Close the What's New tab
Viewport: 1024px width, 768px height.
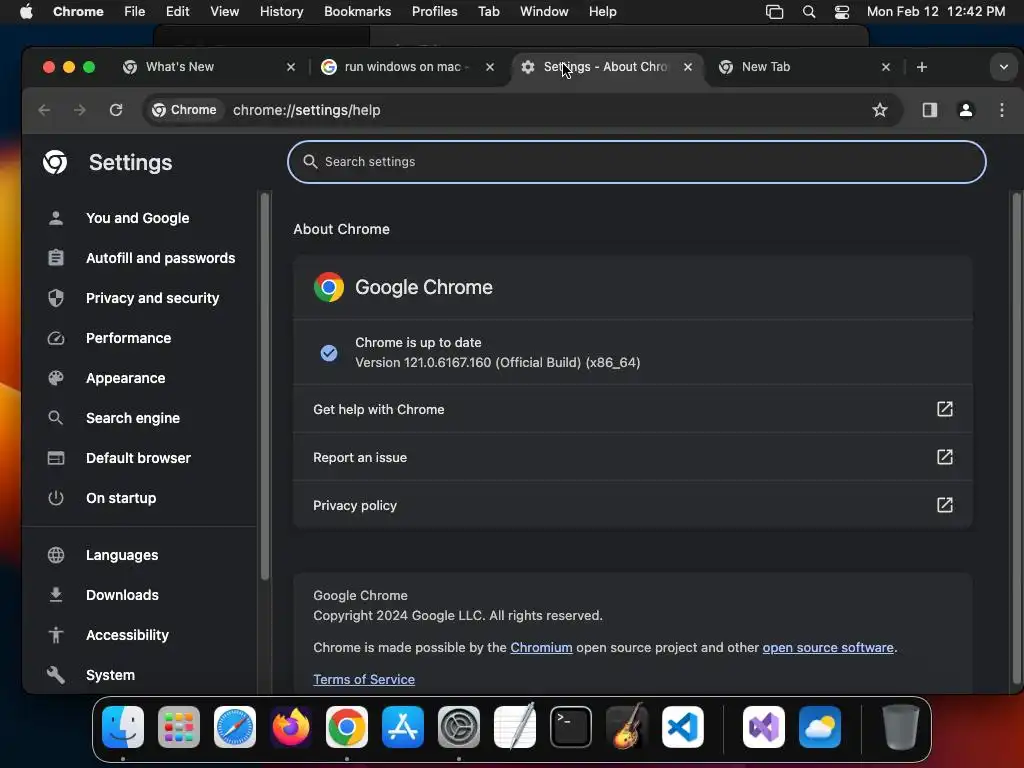pos(291,67)
